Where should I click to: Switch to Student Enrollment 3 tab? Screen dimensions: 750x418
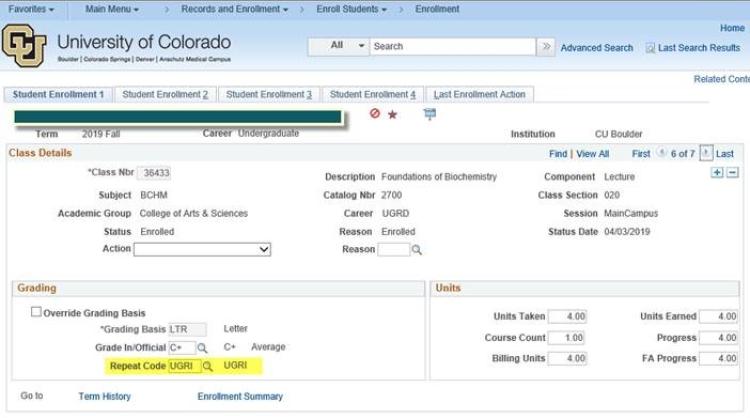269,95
